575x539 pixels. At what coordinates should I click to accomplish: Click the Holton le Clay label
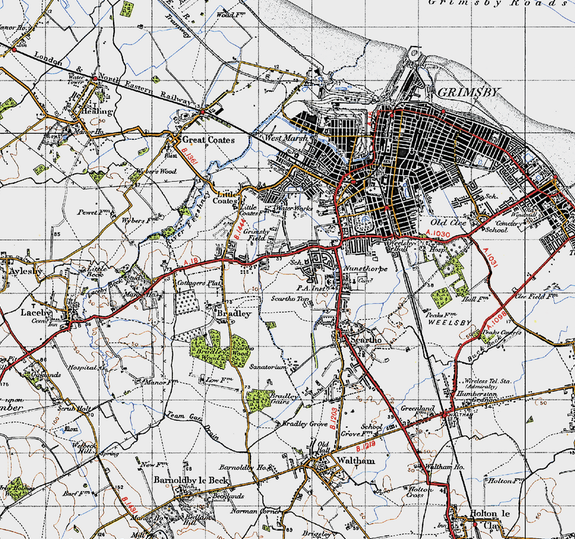(490, 518)
